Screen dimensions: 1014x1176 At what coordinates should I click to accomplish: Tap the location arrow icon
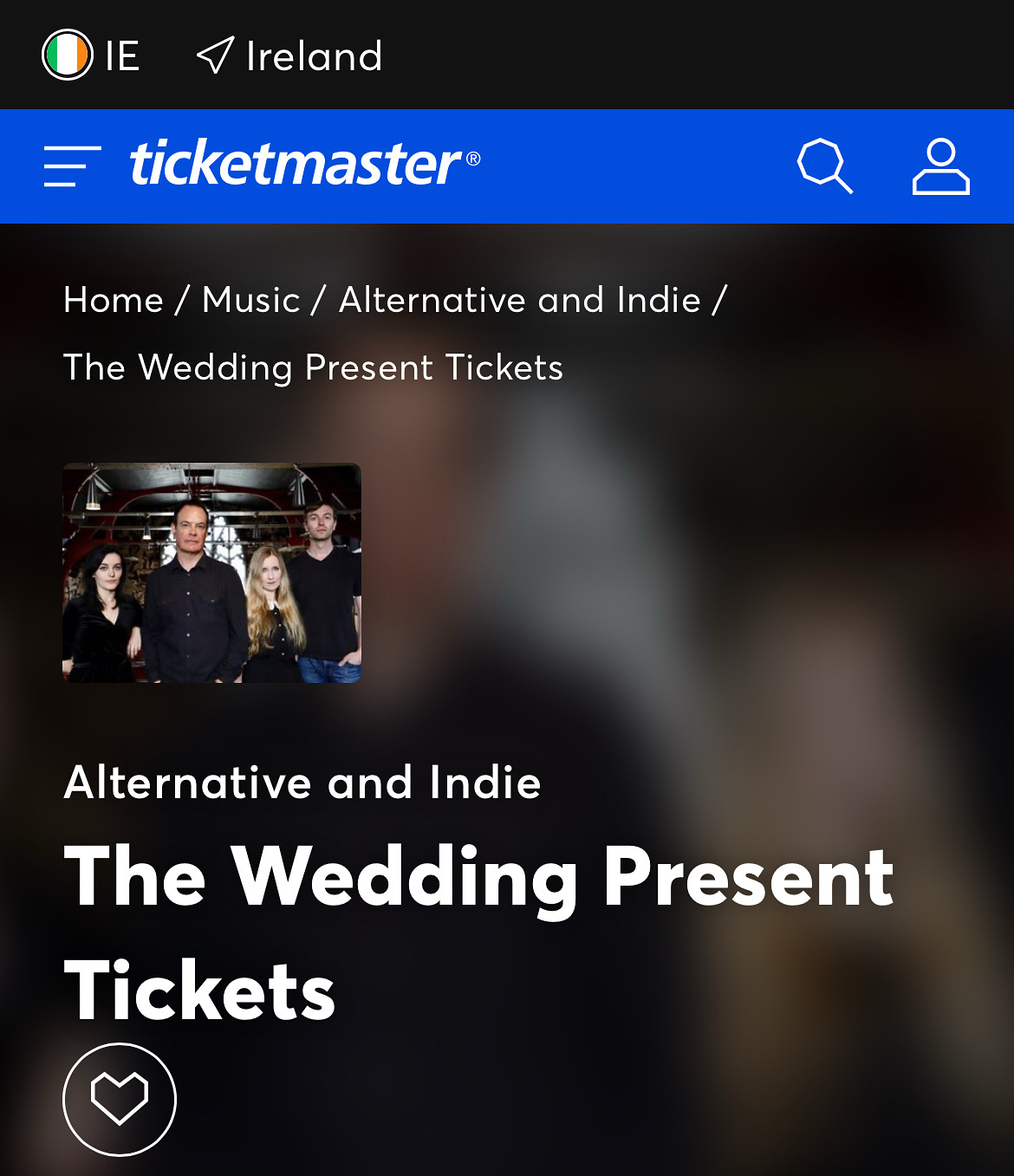[215, 55]
